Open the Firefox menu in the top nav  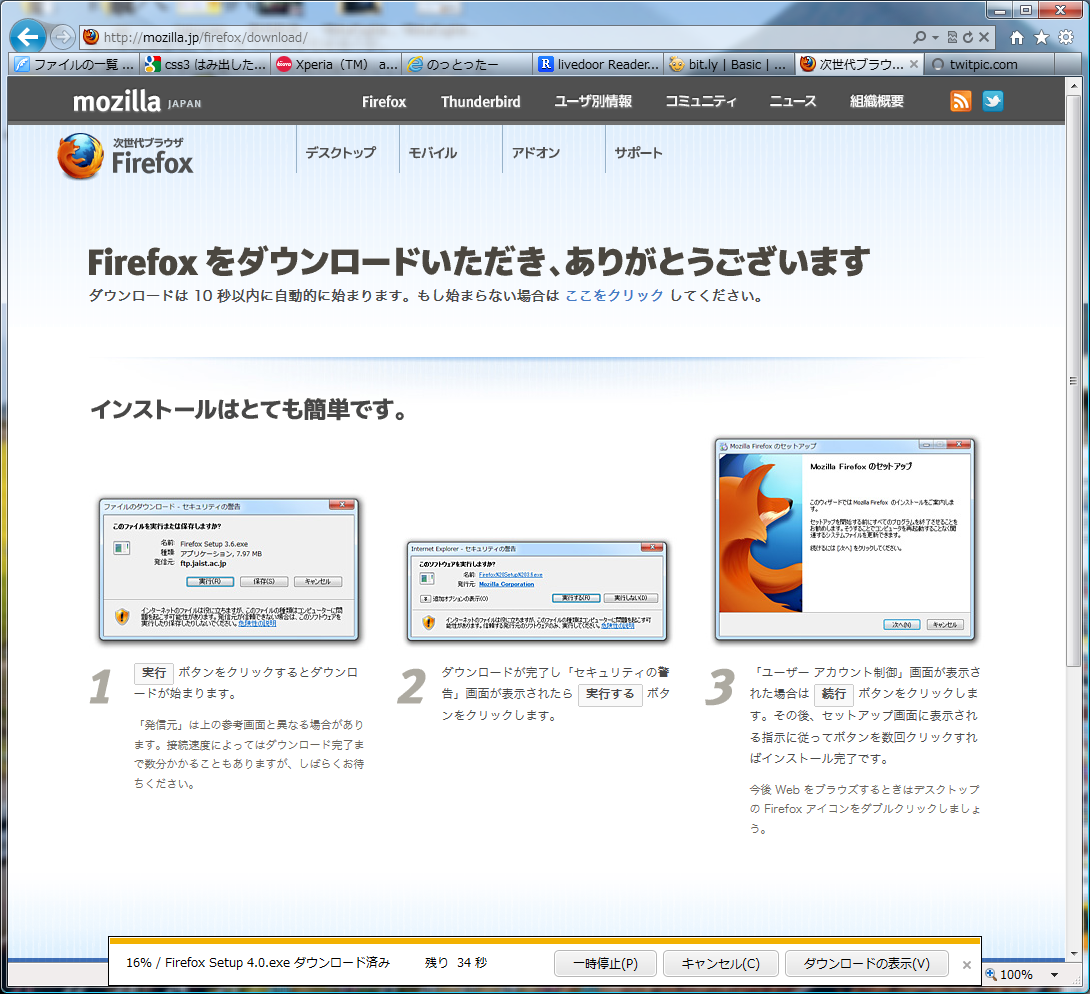click(384, 101)
